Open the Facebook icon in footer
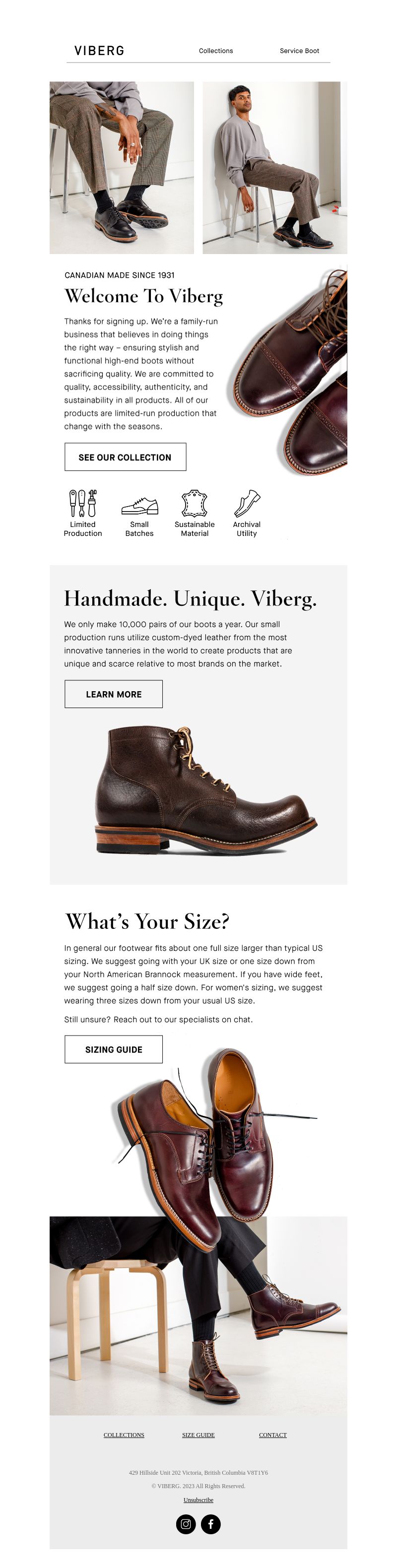Screen dimensions: 397x1568 [x=211, y=1523]
